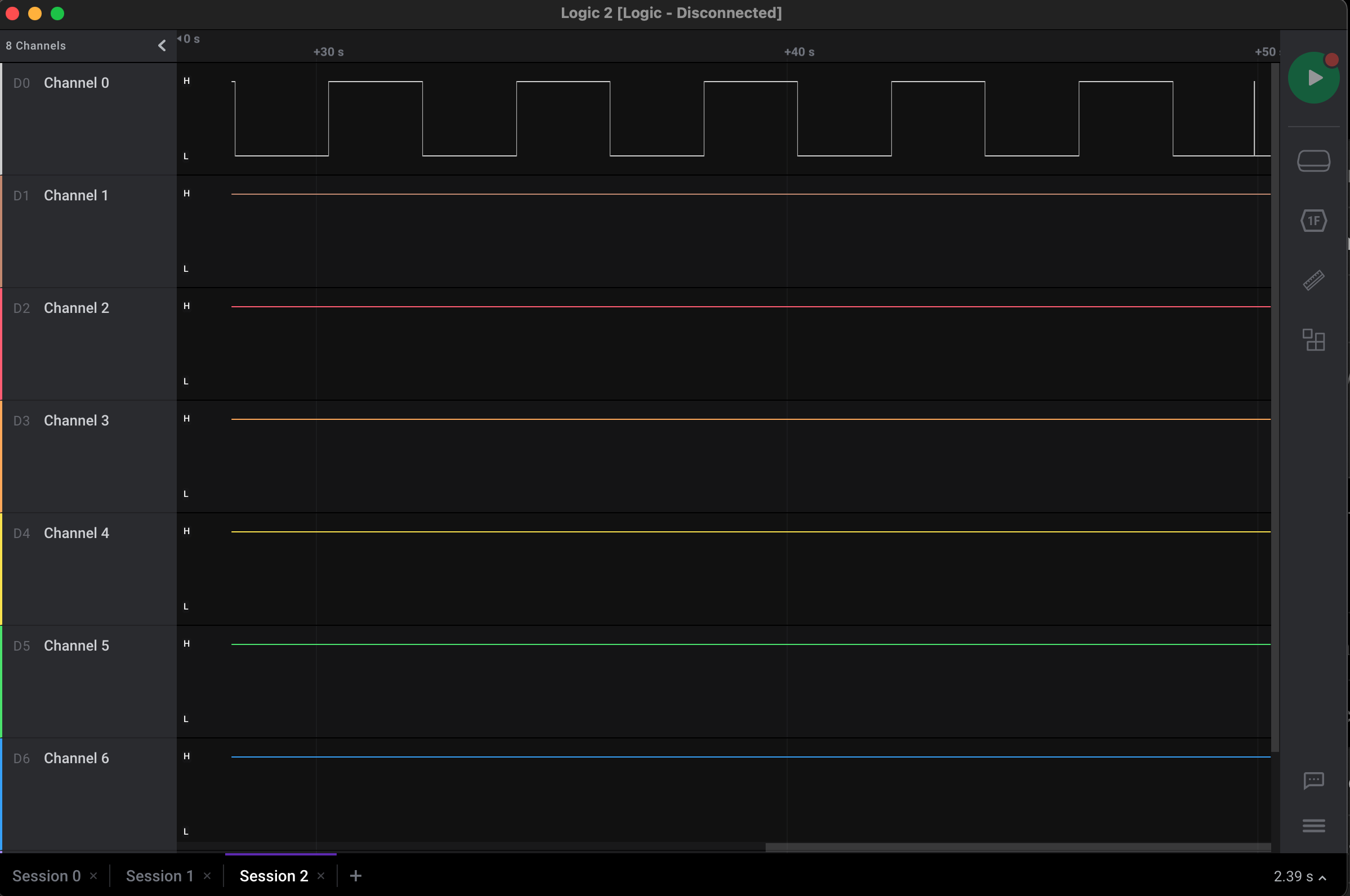Open the Device Settings panel icon
This screenshot has width=1350, height=896.
1313,160
